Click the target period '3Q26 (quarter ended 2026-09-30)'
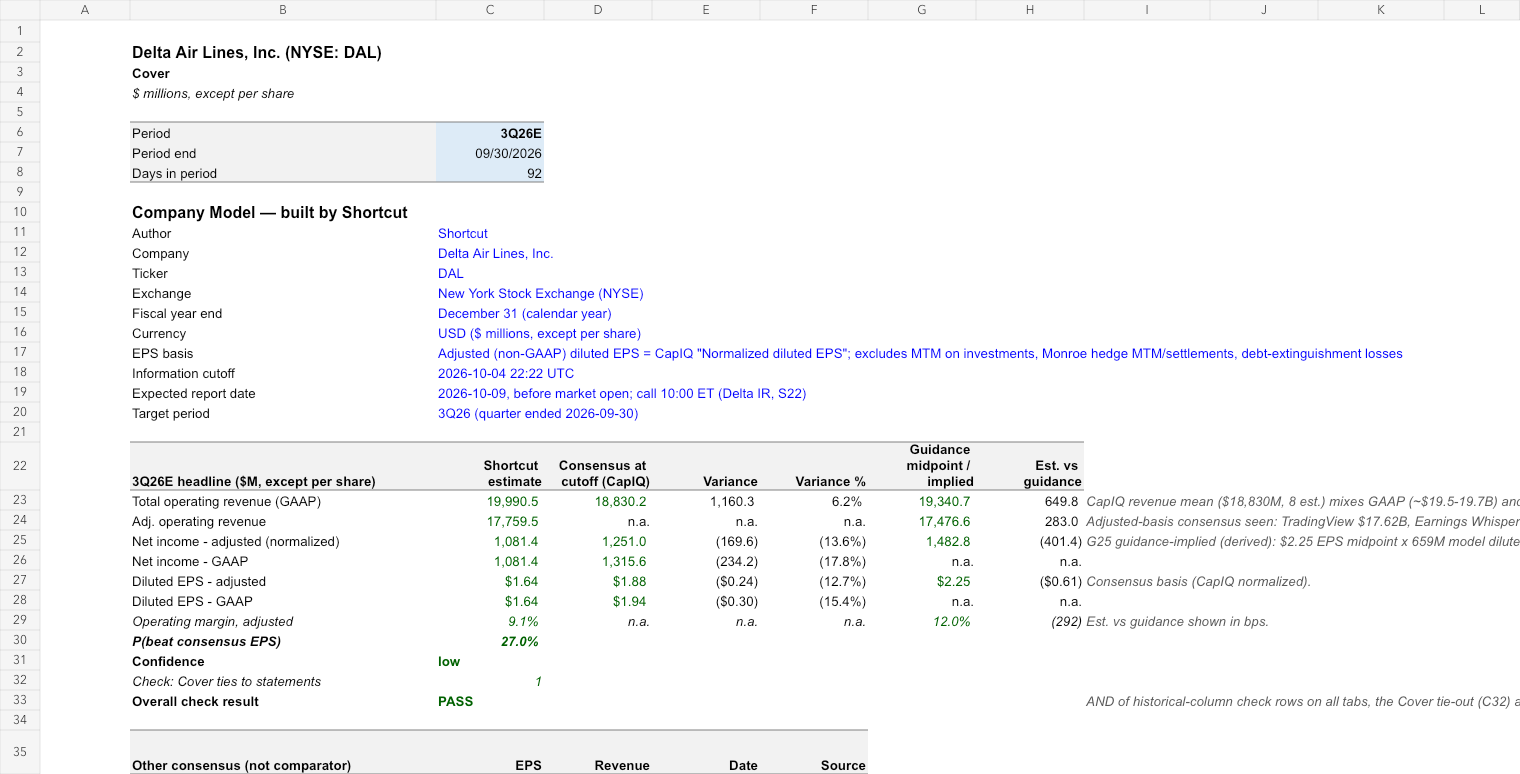Viewport: 1520px width, 774px height. [x=538, y=413]
